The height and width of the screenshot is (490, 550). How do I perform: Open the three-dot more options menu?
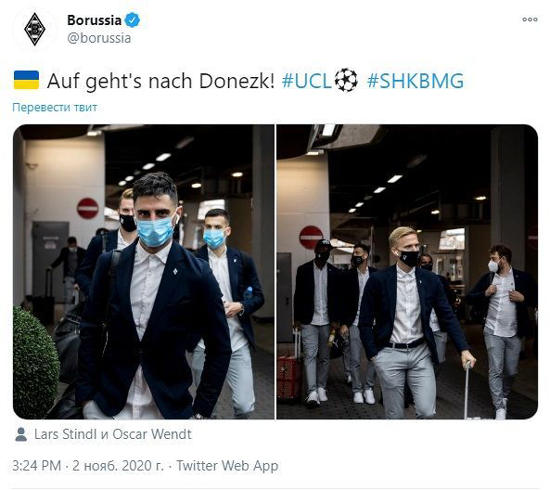530,19
